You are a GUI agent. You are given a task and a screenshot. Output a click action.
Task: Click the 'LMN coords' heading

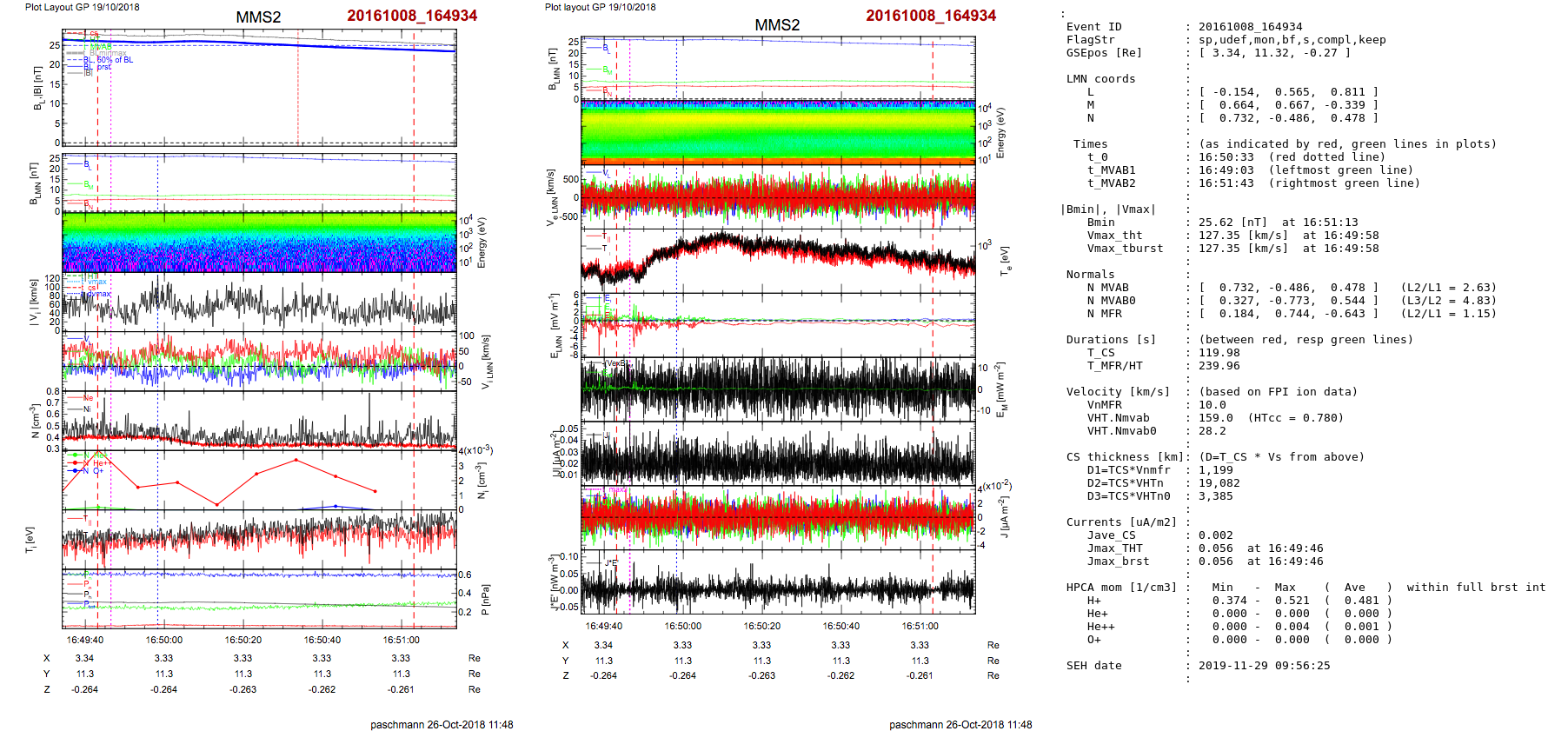1100,79
